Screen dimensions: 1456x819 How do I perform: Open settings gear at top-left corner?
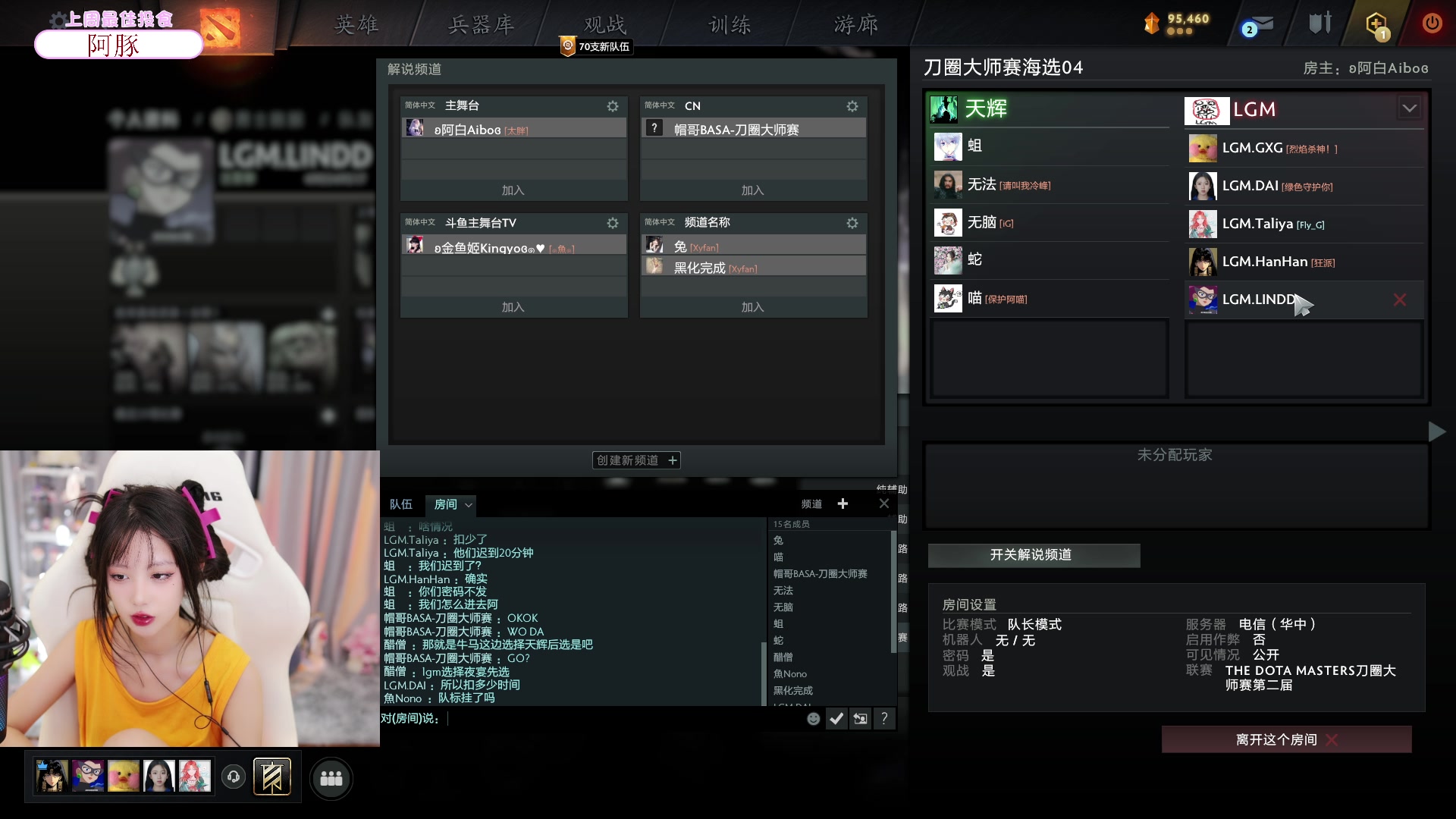pyautogui.click(x=58, y=20)
